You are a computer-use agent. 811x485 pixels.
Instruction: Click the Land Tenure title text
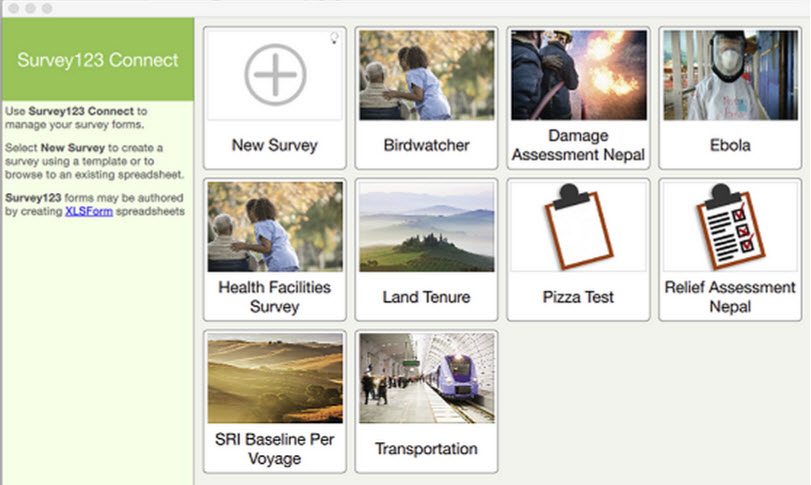(427, 297)
